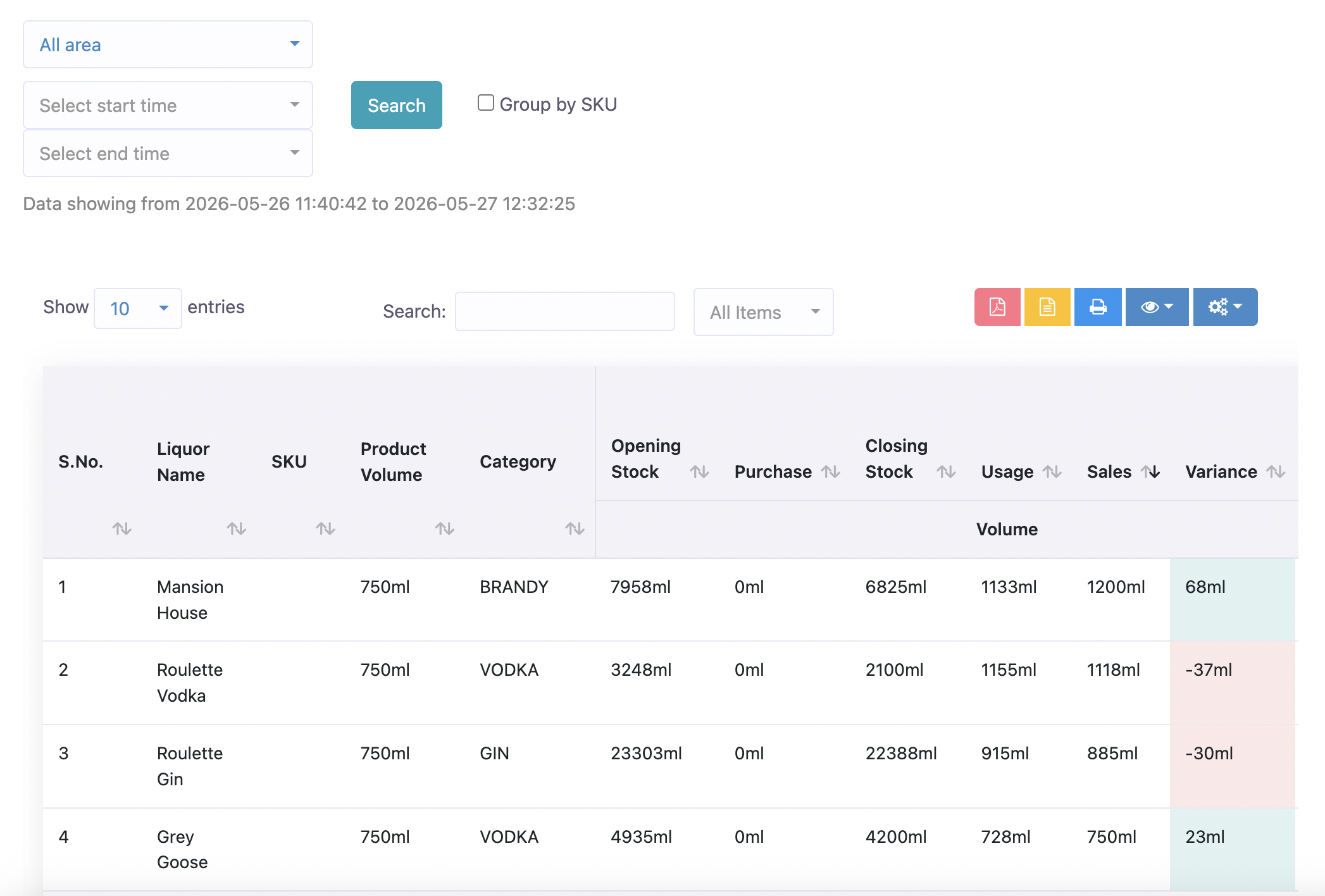The width and height of the screenshot is (1325, 896).
Task: Click 4200ml closing stock value
Action: [896, 837]
